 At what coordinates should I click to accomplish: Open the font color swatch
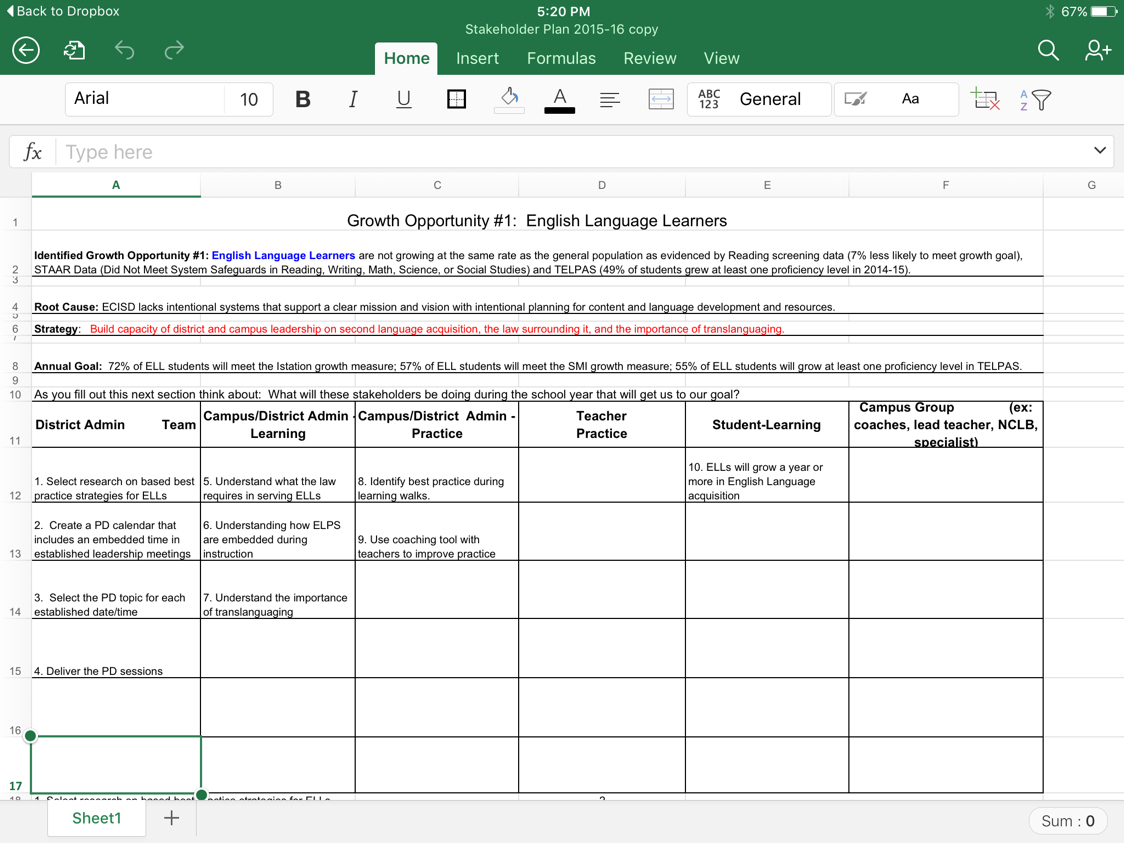tap(559, 99)
